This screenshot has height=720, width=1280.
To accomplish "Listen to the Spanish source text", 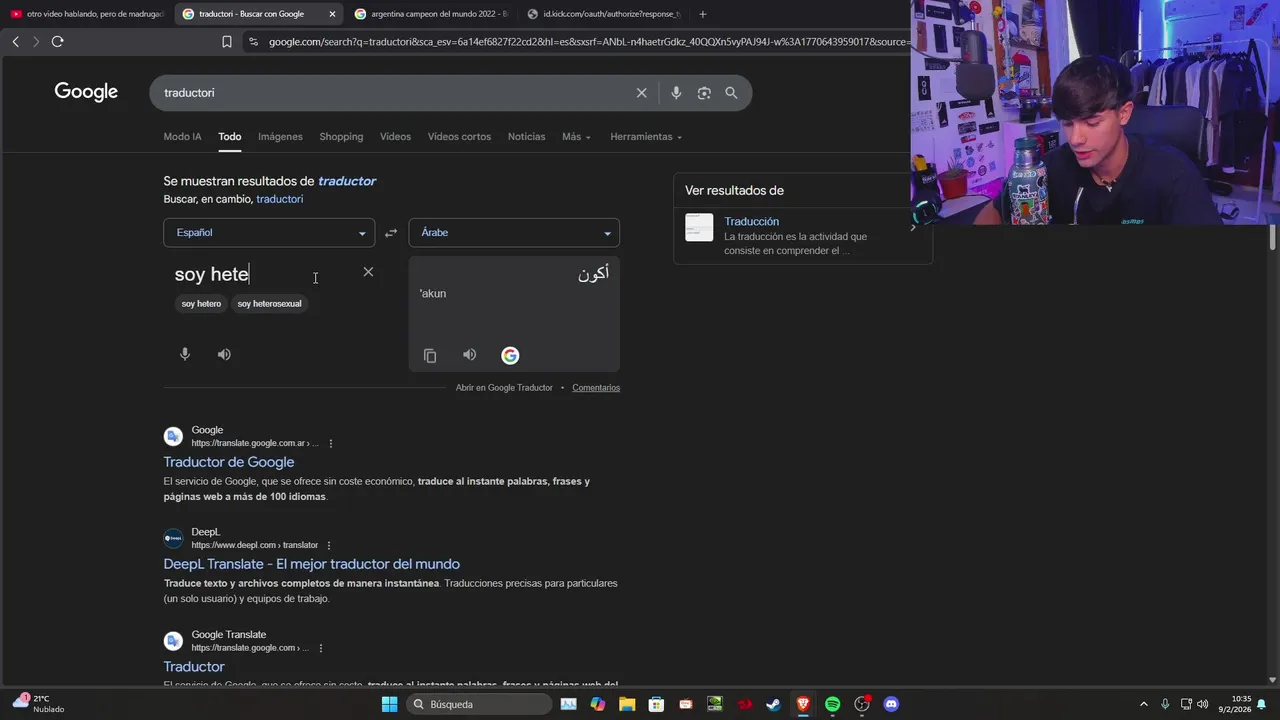I will [224, 354].
